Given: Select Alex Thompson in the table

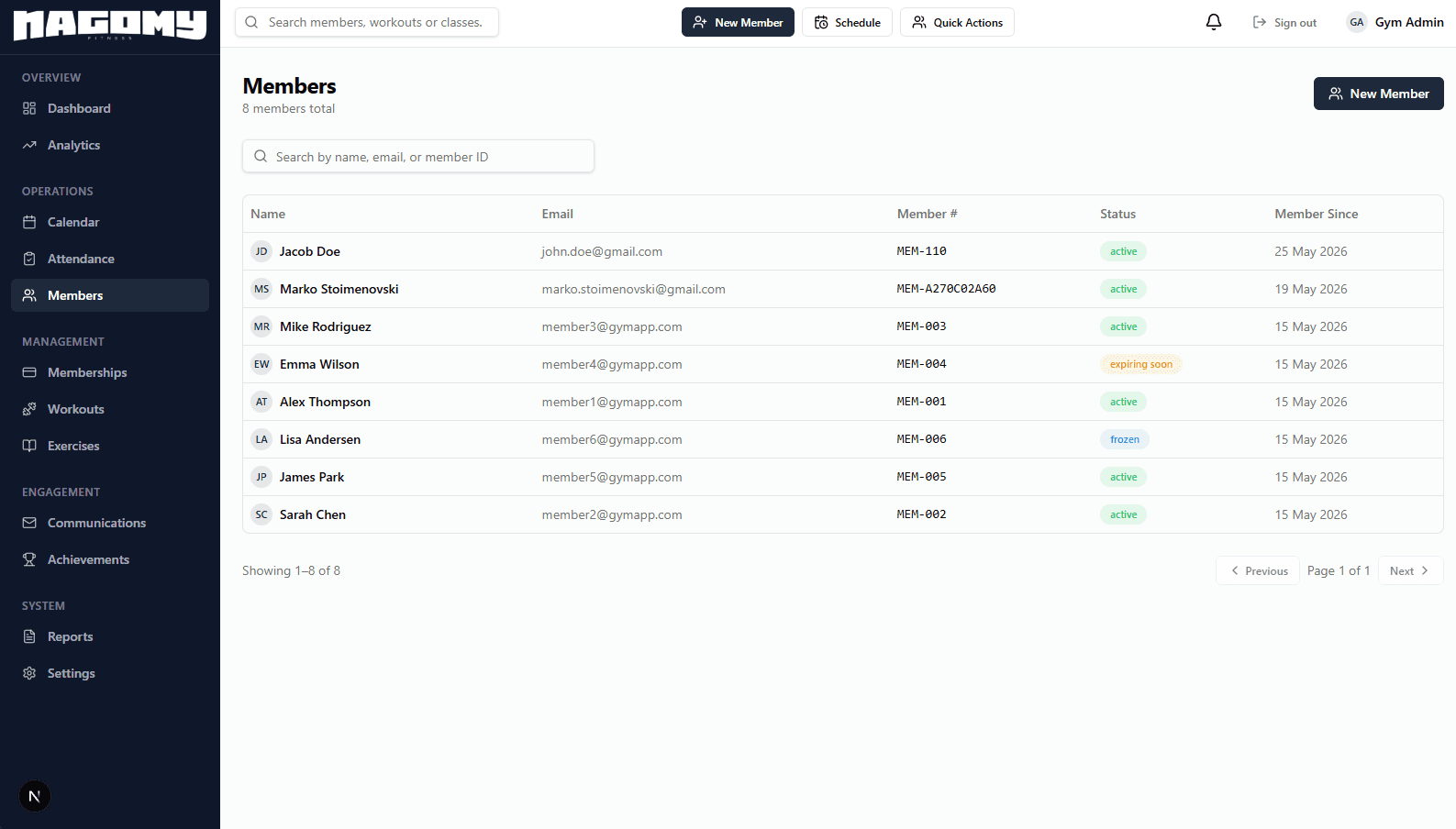Looking at the screenshot, I should click(842, 402).
